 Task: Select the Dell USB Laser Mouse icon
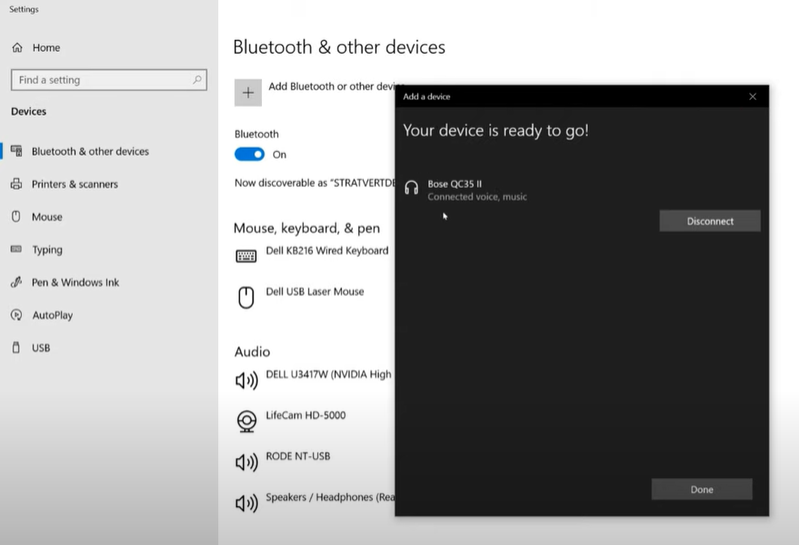tap(246, 297)
